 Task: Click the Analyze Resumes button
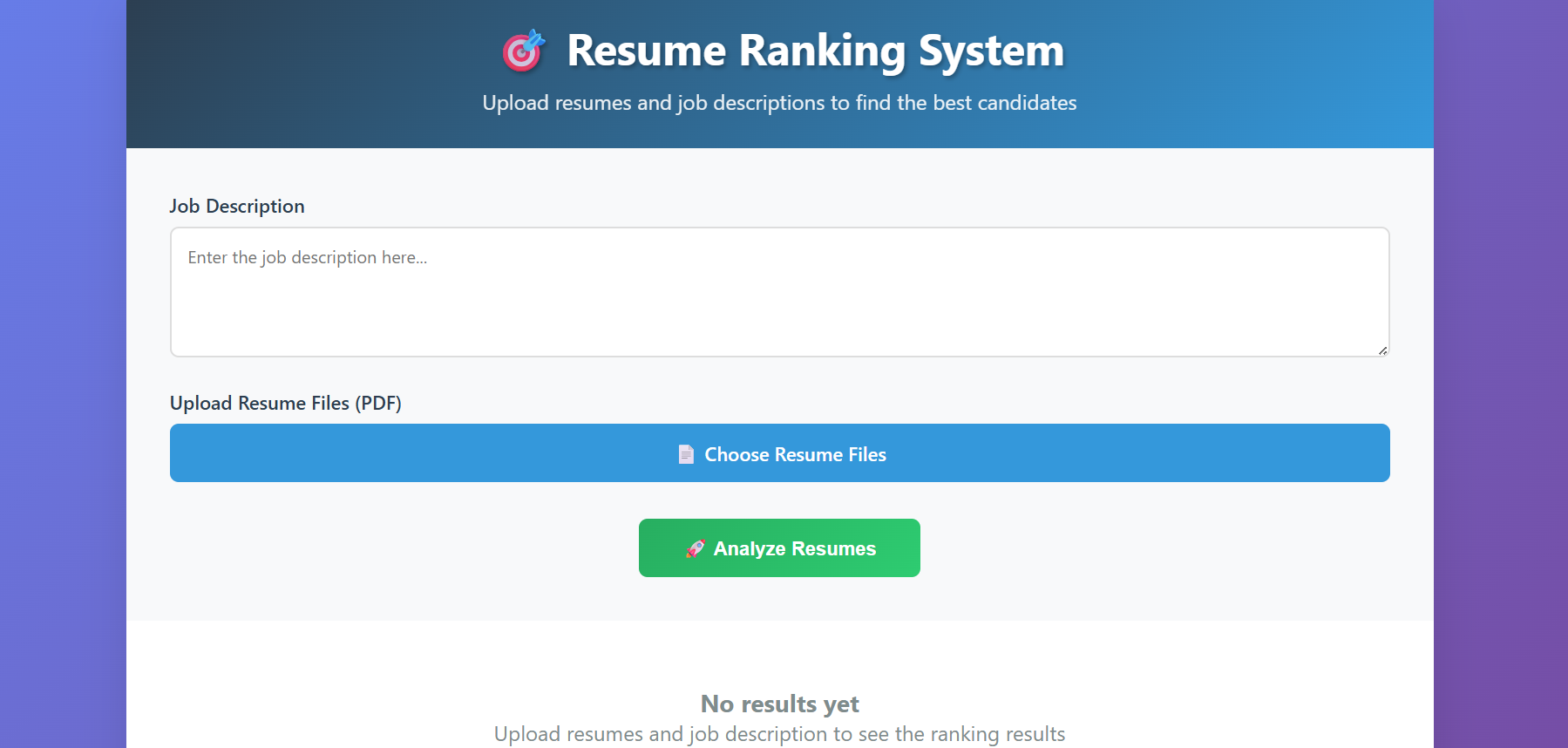pos(779,547)
